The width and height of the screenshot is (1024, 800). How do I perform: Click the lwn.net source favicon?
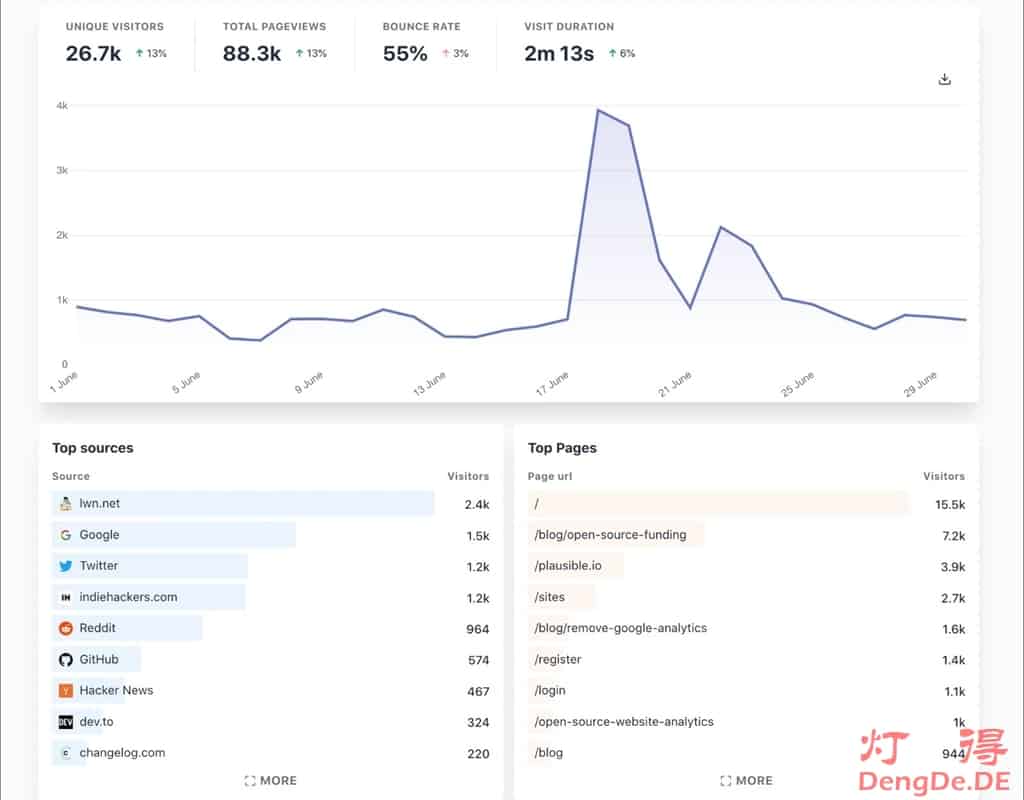66,504
